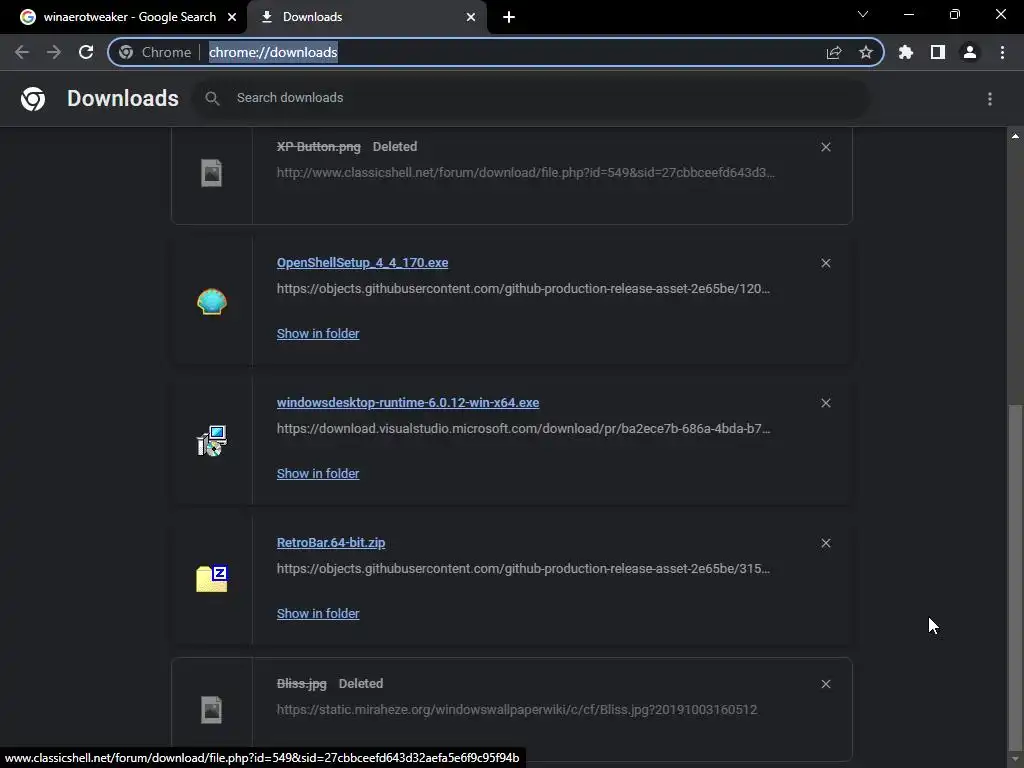Bookmark this page with the star icon
Image resolution: width=1024 pixels, height=768 pixels.
[865, 52]
